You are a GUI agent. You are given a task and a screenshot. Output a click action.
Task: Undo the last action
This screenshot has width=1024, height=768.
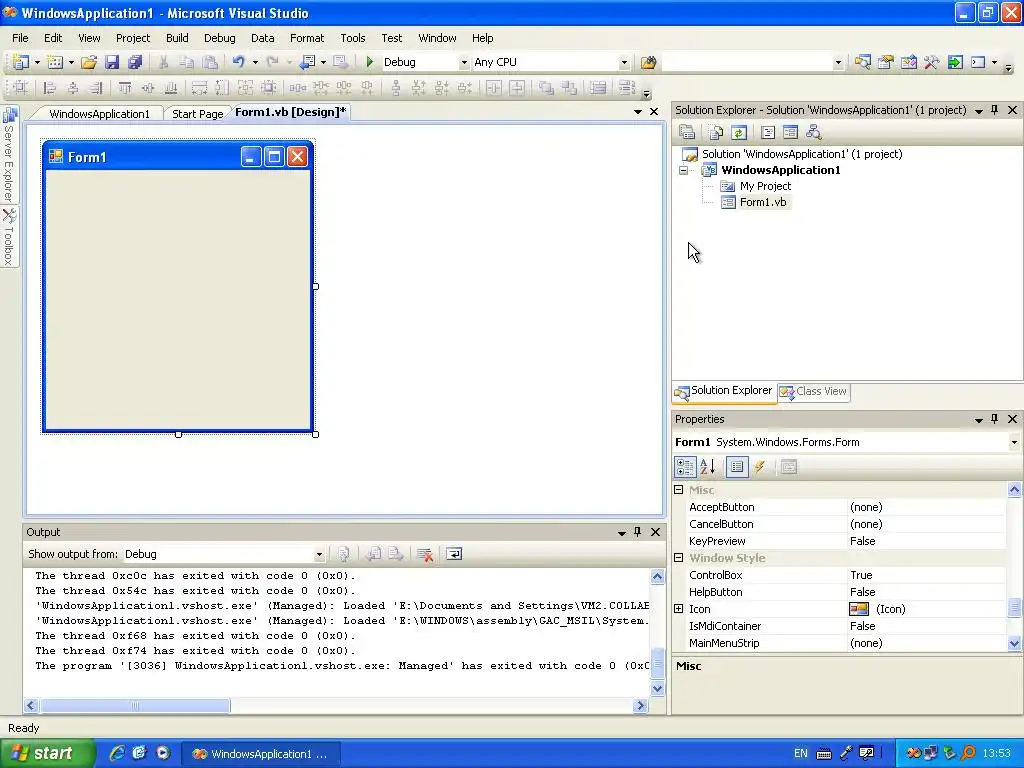coord(238,62)
